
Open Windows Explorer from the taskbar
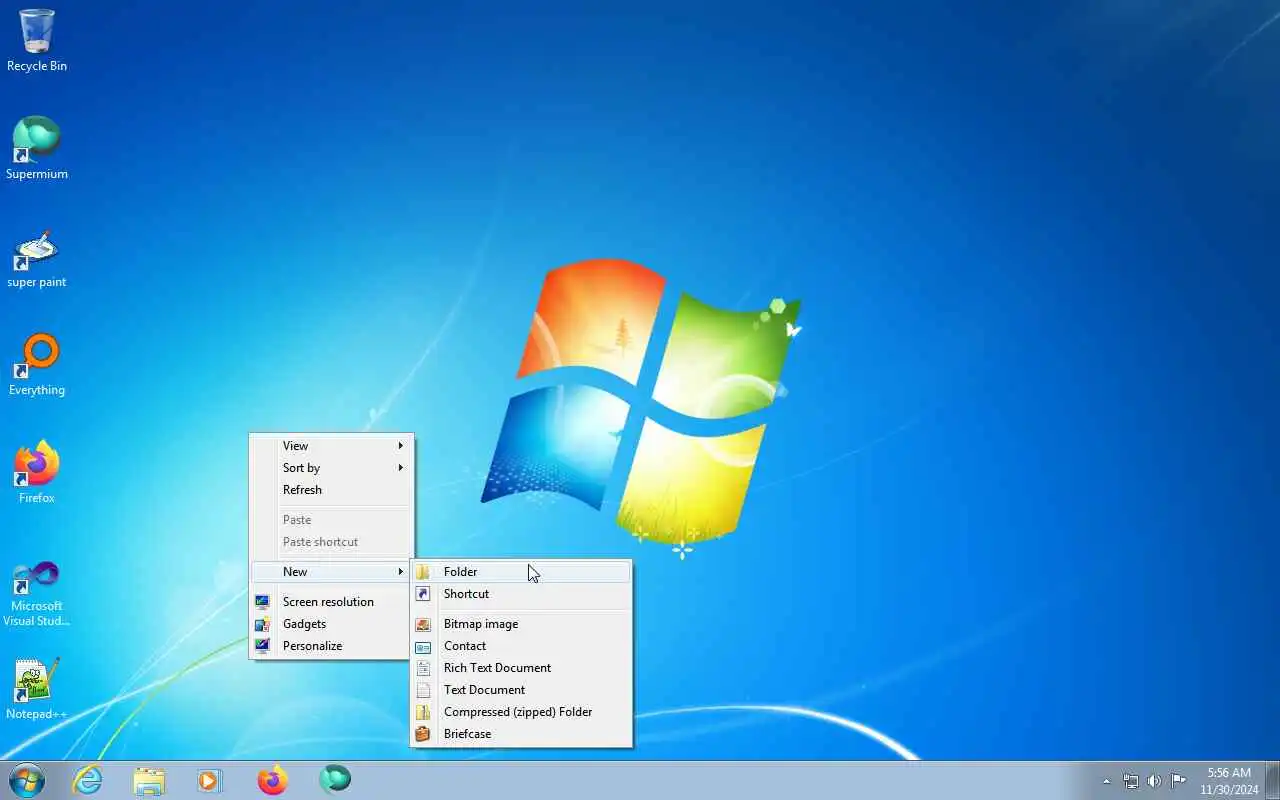tap(149, 780)
